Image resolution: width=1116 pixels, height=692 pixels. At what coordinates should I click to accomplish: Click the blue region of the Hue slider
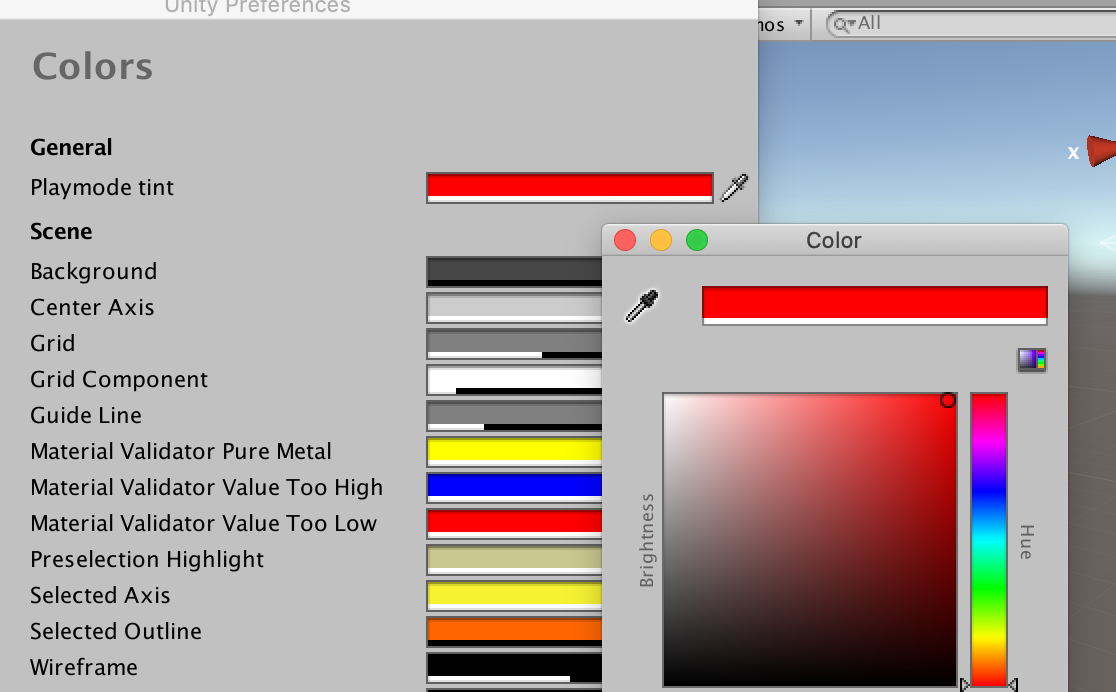tap(989, 491)
